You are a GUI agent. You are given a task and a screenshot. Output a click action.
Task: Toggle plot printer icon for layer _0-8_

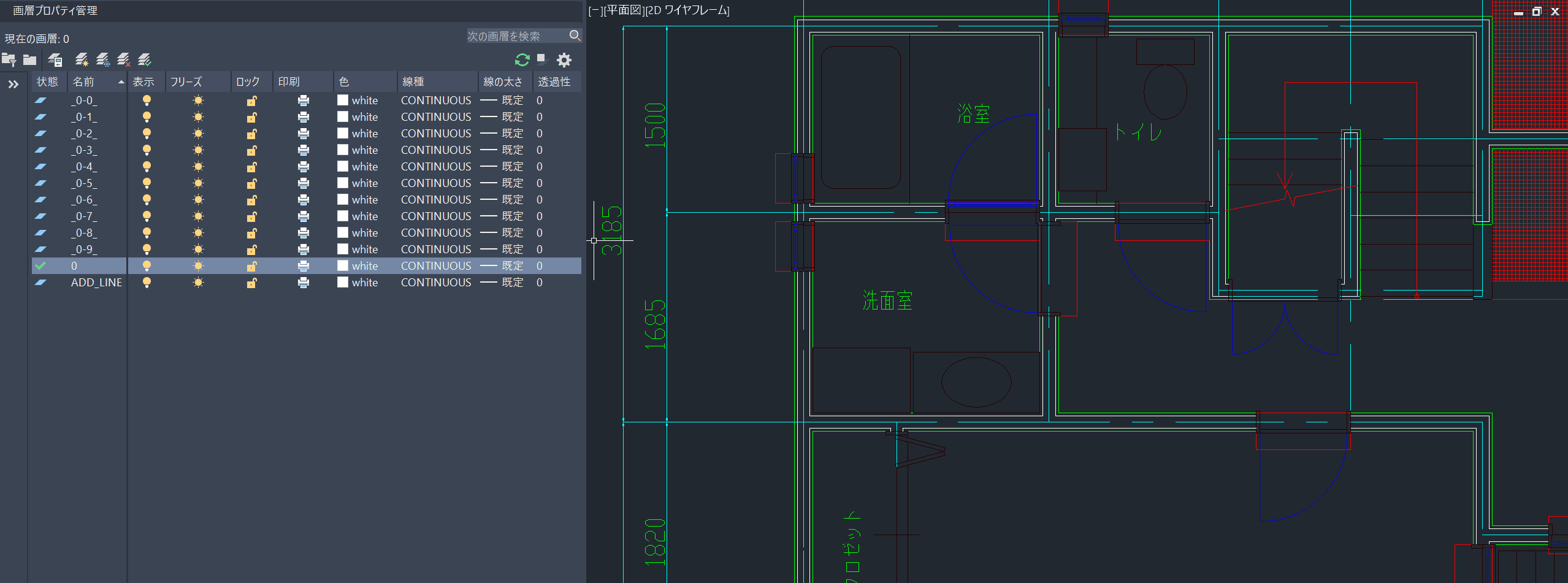click(303, 232)
